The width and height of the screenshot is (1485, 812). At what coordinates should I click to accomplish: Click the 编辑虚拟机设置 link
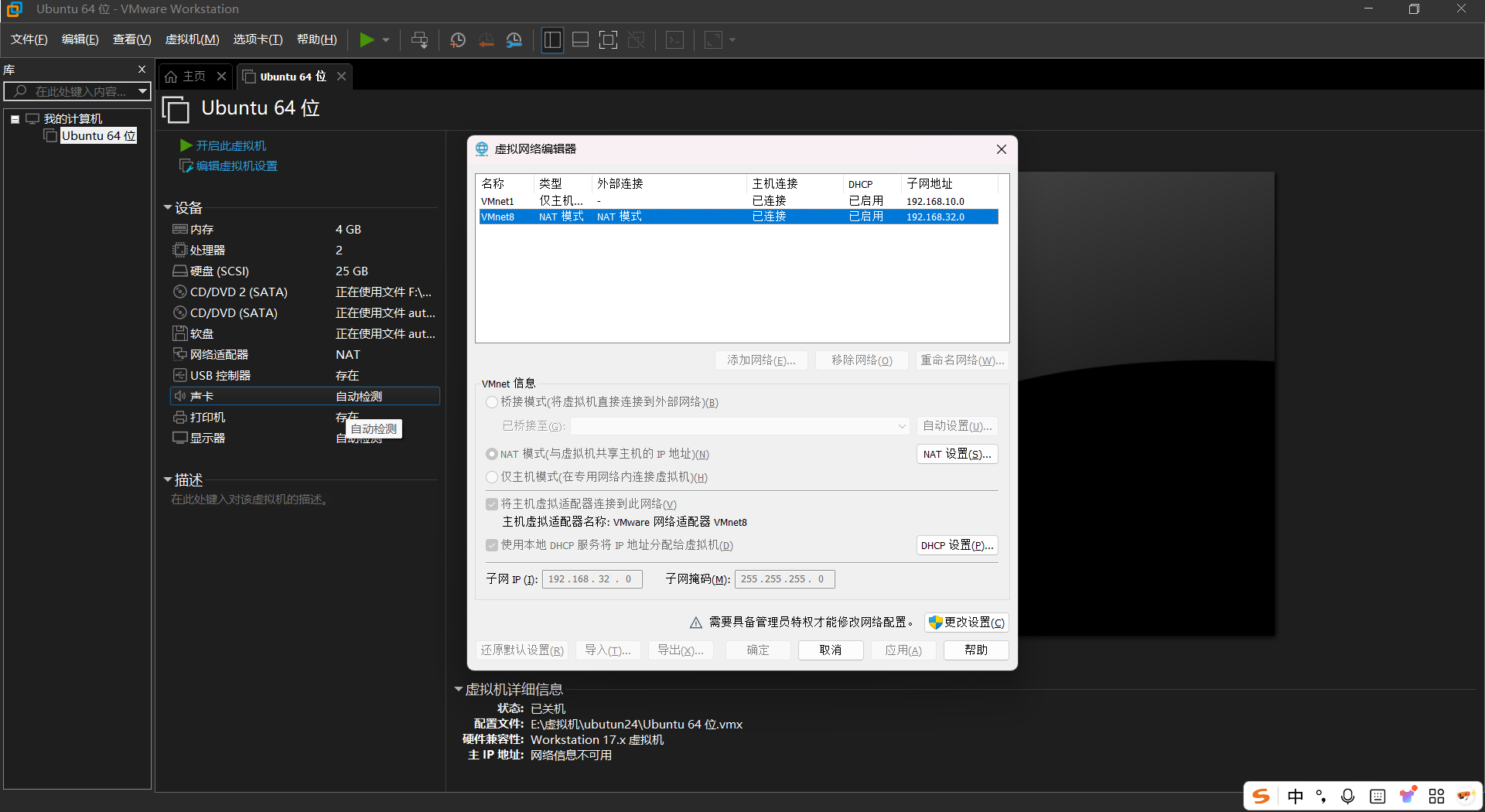237,166
